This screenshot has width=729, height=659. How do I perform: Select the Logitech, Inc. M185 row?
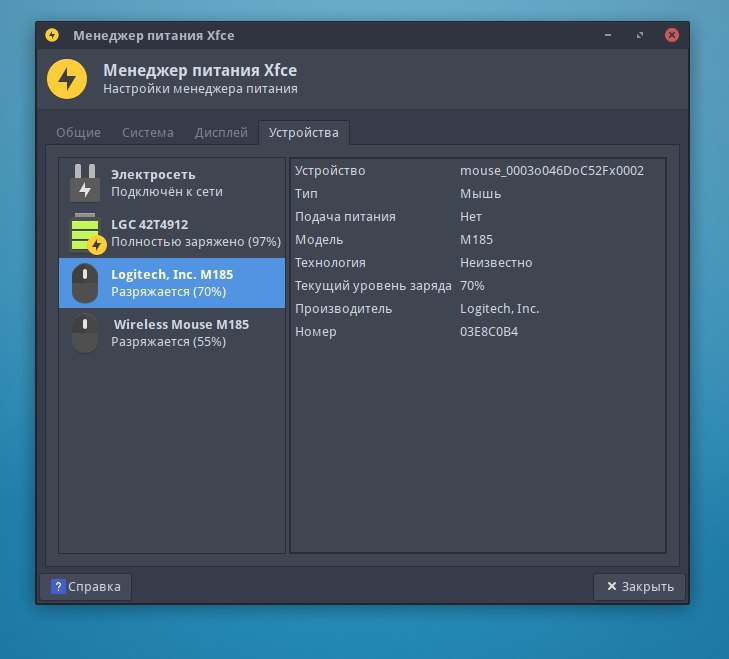pyautogui.click(x=172, y=283)
